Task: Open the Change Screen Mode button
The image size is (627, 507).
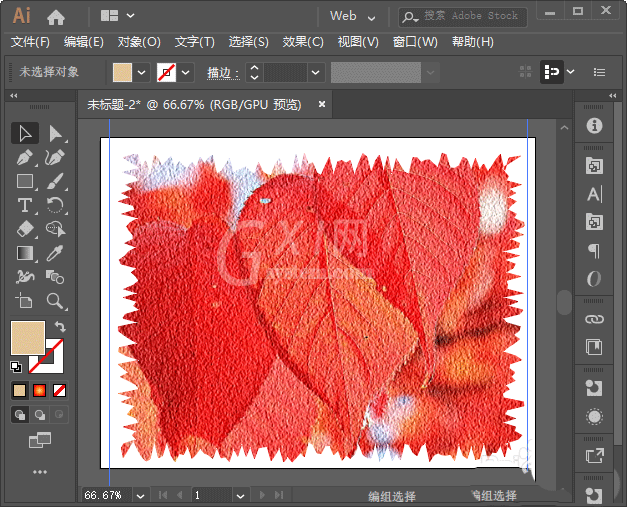Action: coord(40,440)
